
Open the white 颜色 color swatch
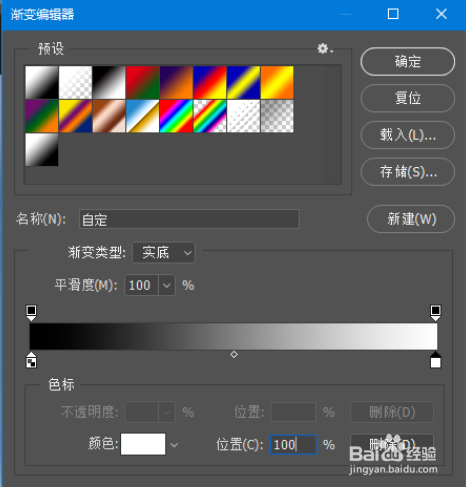tap(143, 444)
